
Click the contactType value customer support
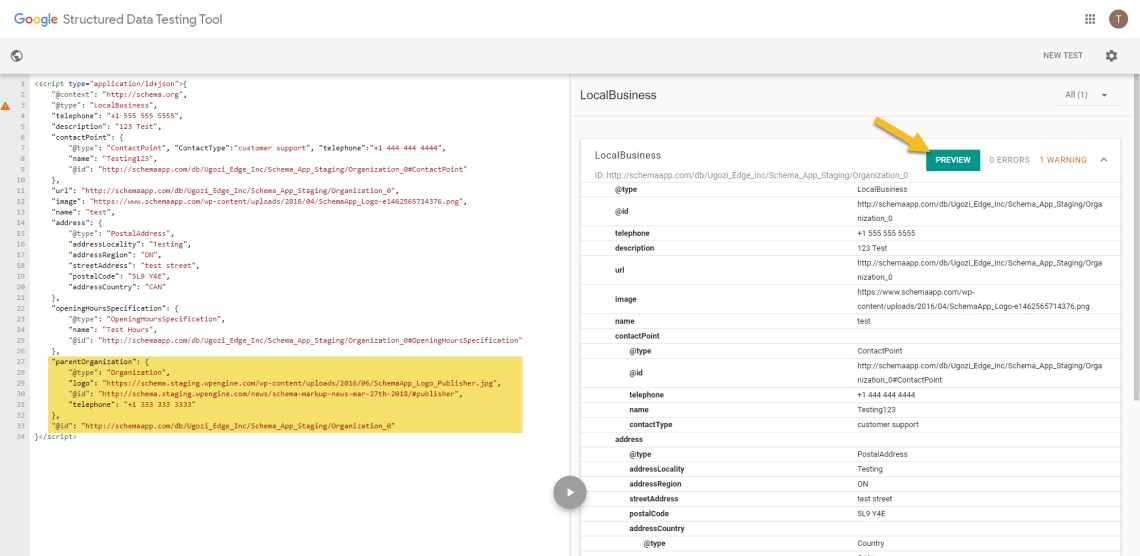tap(888, 424)
